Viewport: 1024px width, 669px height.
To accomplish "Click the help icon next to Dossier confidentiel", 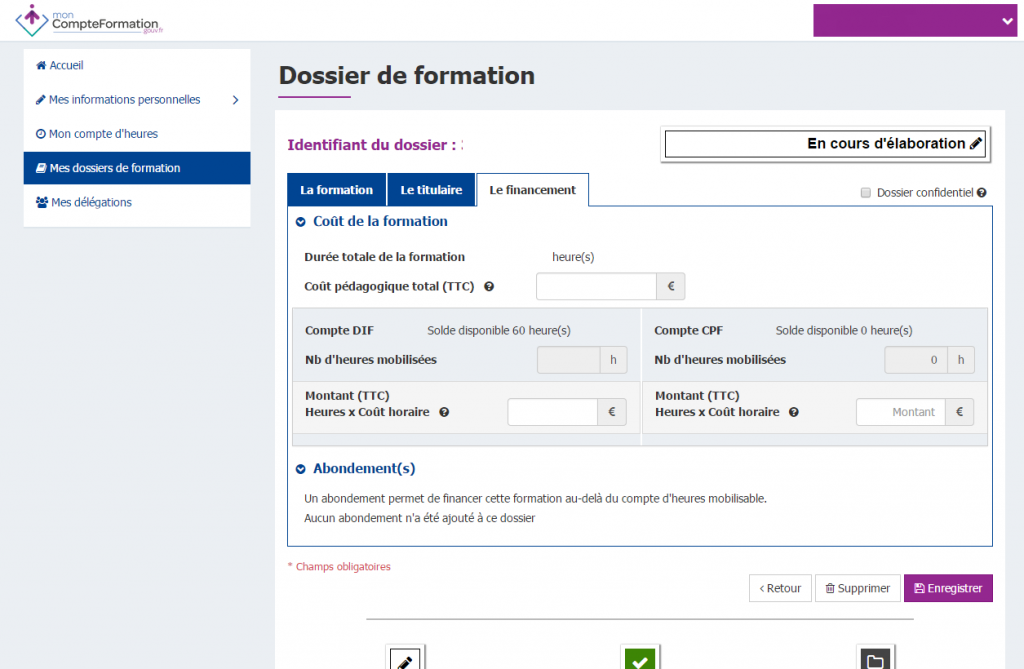I will pyautogui.click(x=982, y=193).
